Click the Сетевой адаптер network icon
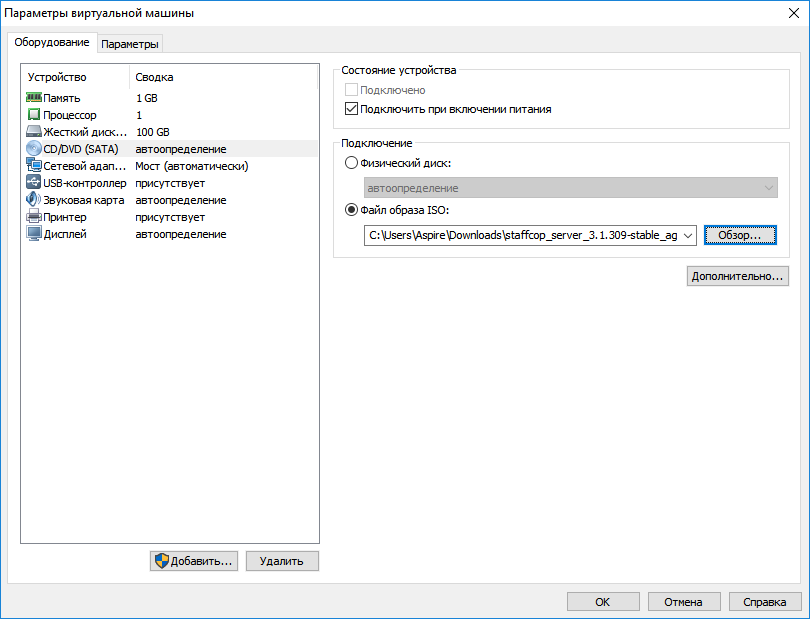This screenshot has height=619, width=810. click(31, 166)
